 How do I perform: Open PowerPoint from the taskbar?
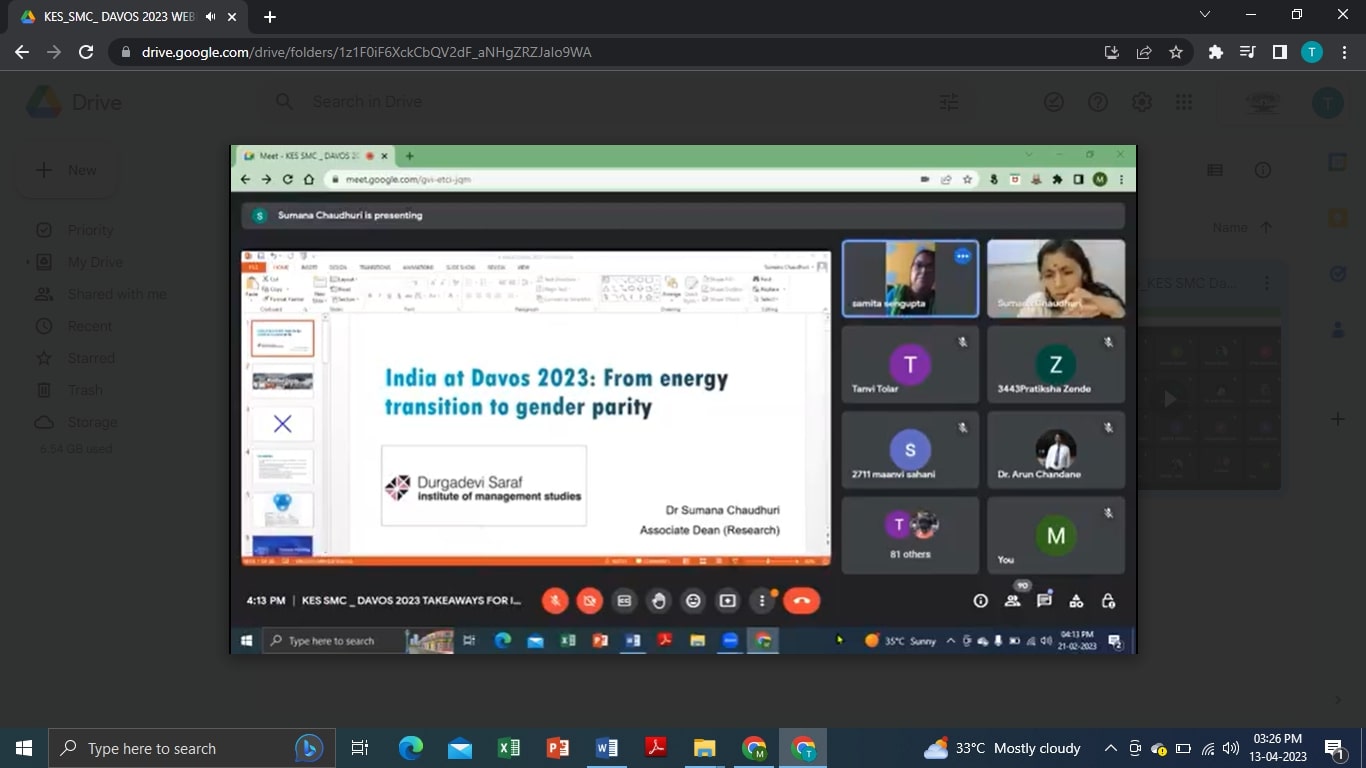(558, 748)
